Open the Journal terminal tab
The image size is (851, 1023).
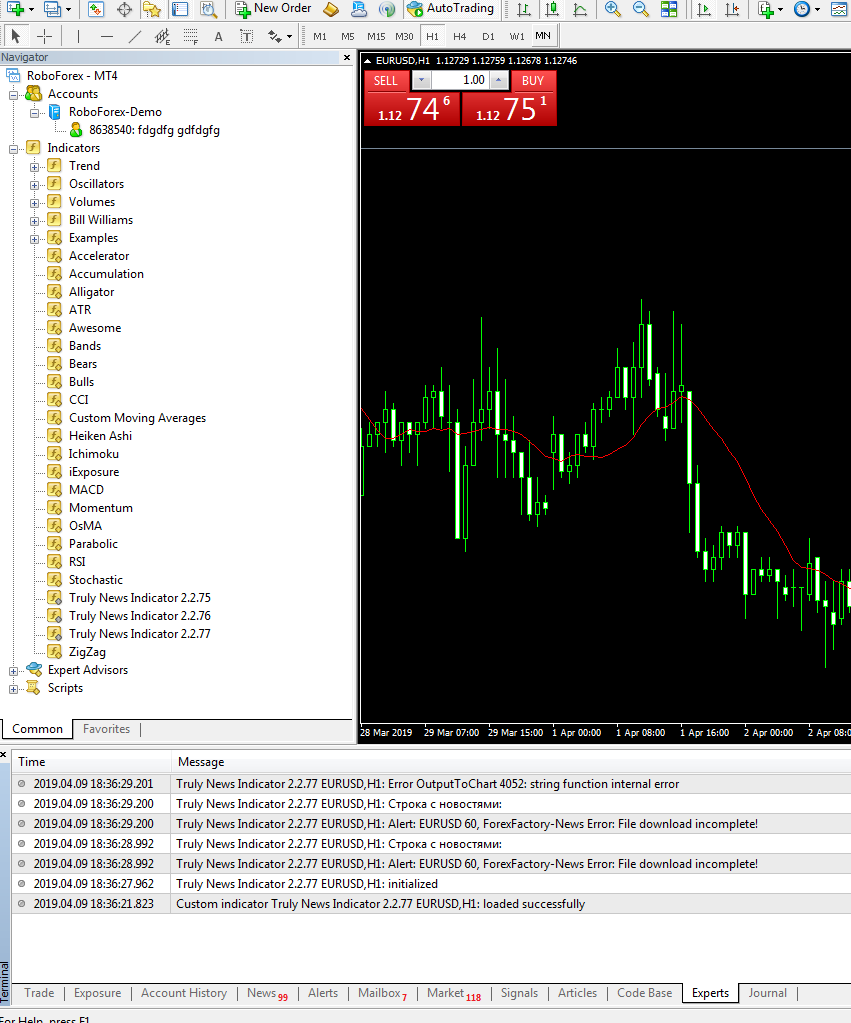coord(767,993)
